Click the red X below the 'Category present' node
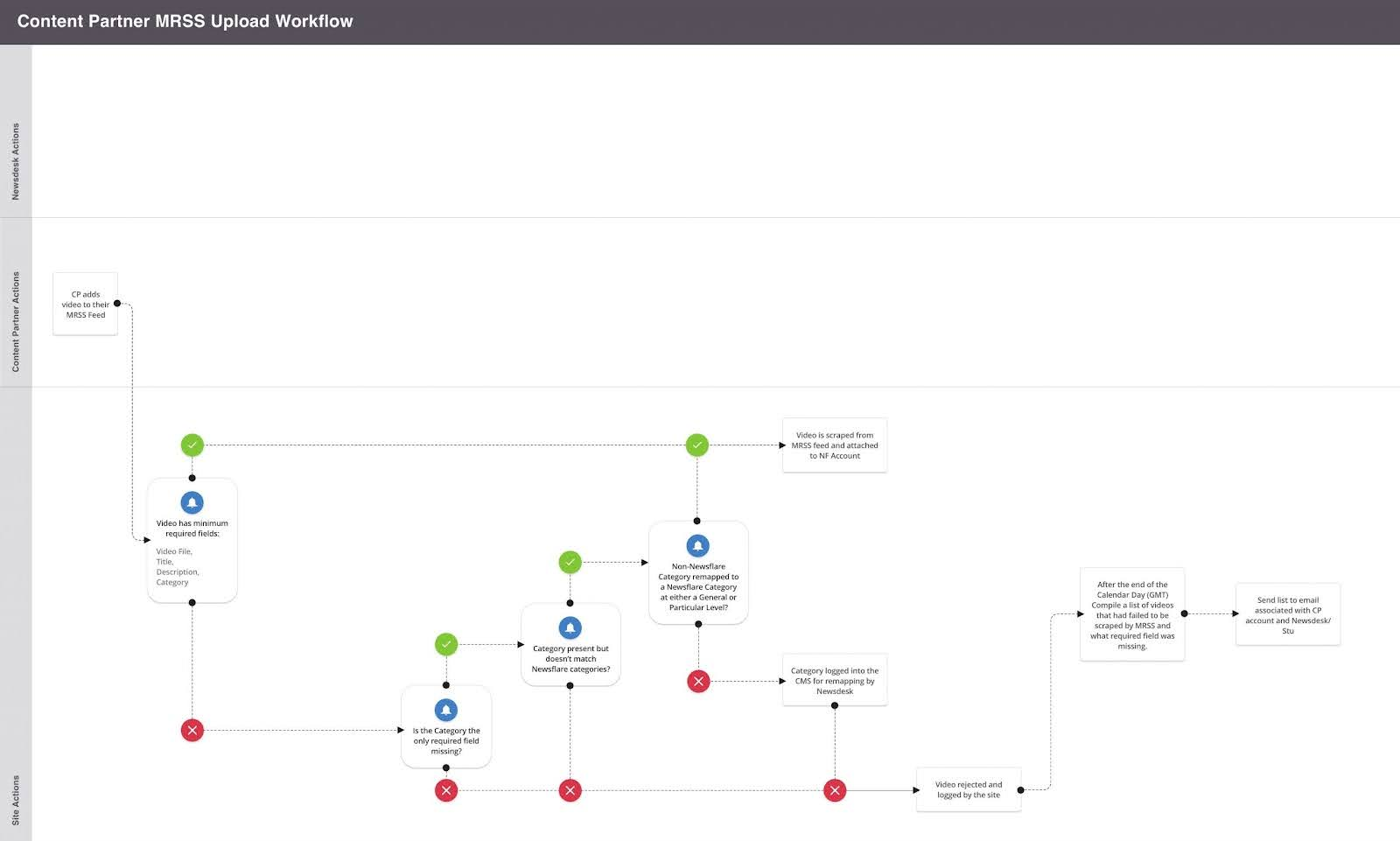This screenshot has height=841, width=1400. coord(570,790)
